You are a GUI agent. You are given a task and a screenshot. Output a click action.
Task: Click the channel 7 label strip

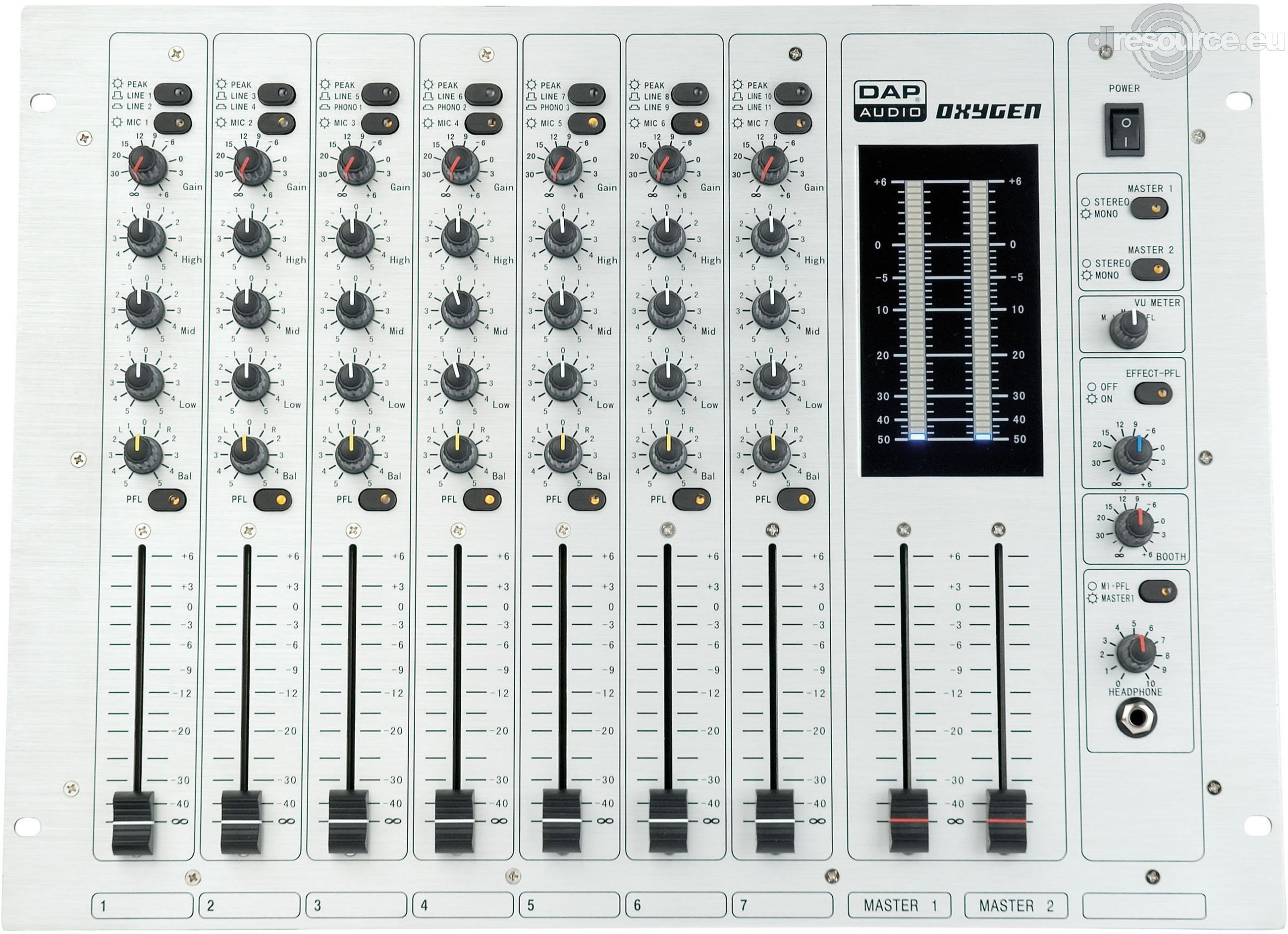(x=783, y=905)
